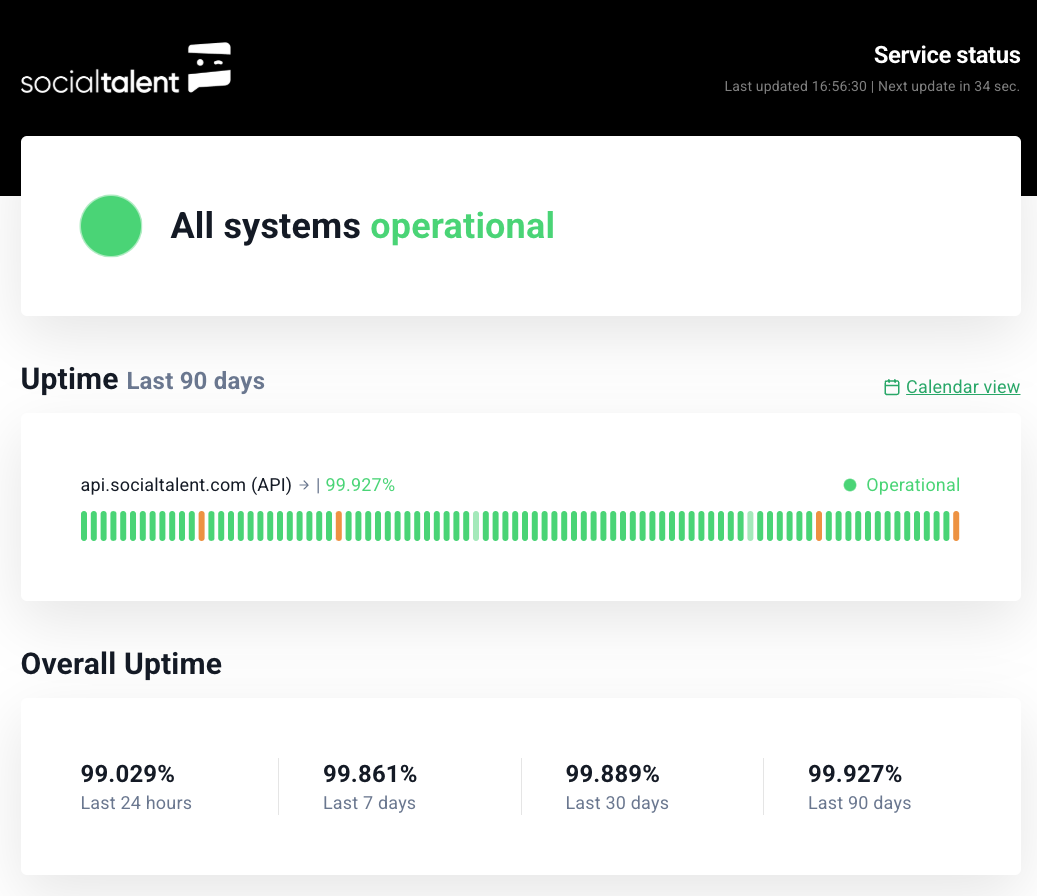Click the Service status header title
1037x896 pixels.
(x=946, y=55)
